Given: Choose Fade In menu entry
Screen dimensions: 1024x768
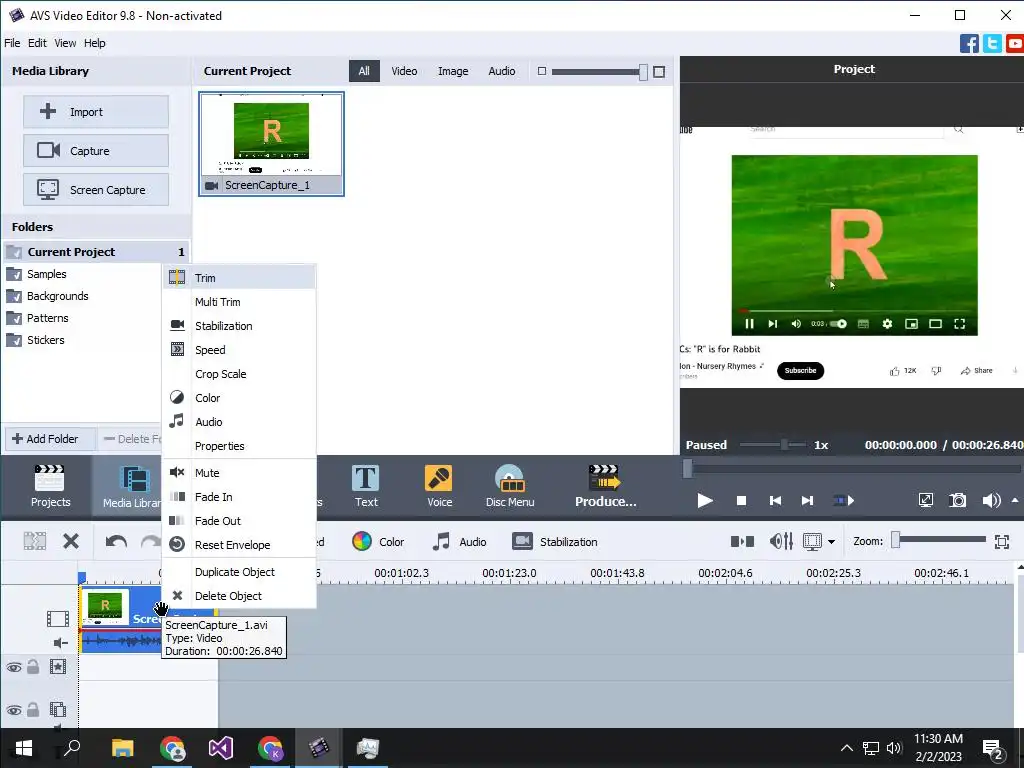Looking at the screenshot, I should click(239, 497).
